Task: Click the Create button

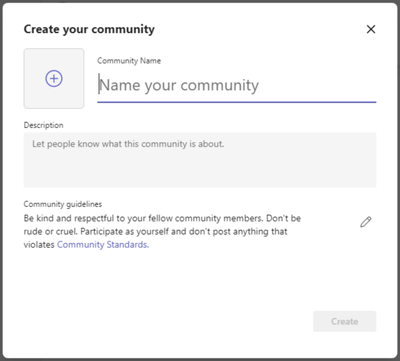Action: (x=345, y=321)
